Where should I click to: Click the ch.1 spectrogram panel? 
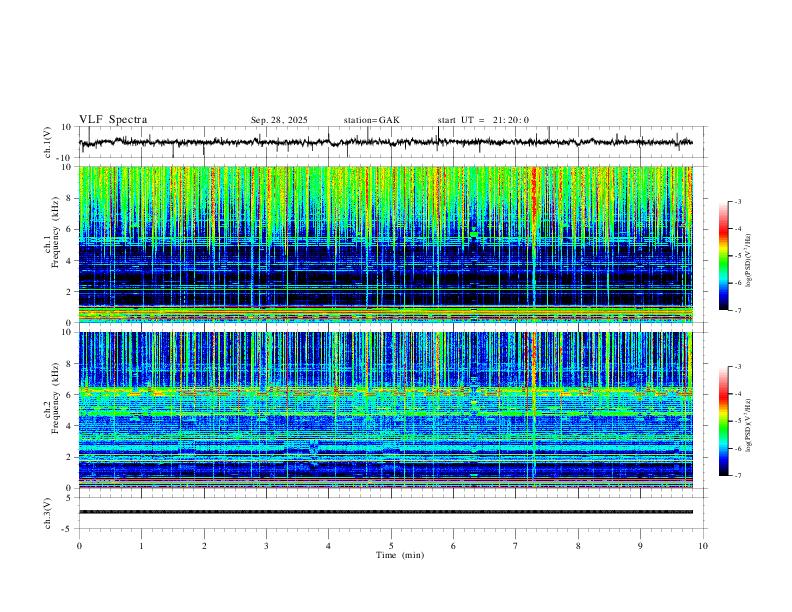click(386, 244)
